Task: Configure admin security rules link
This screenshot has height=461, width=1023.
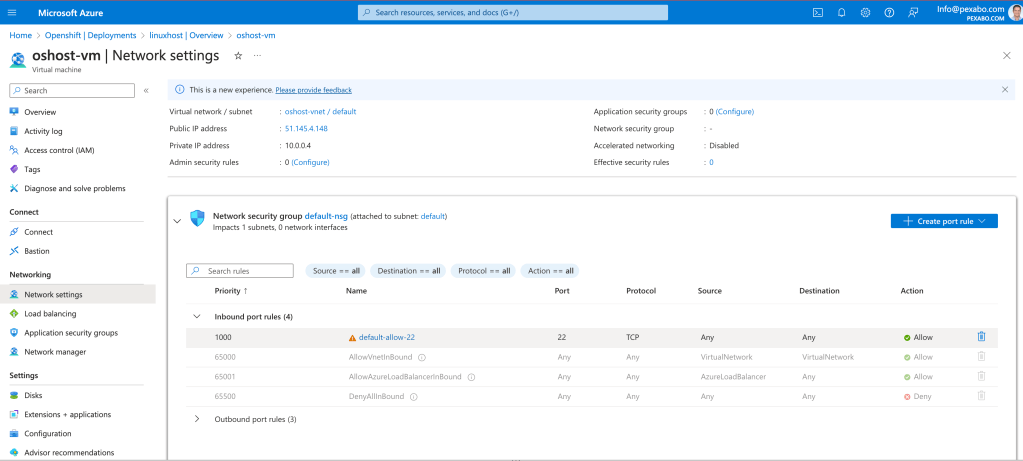Action: click(310, 162)
